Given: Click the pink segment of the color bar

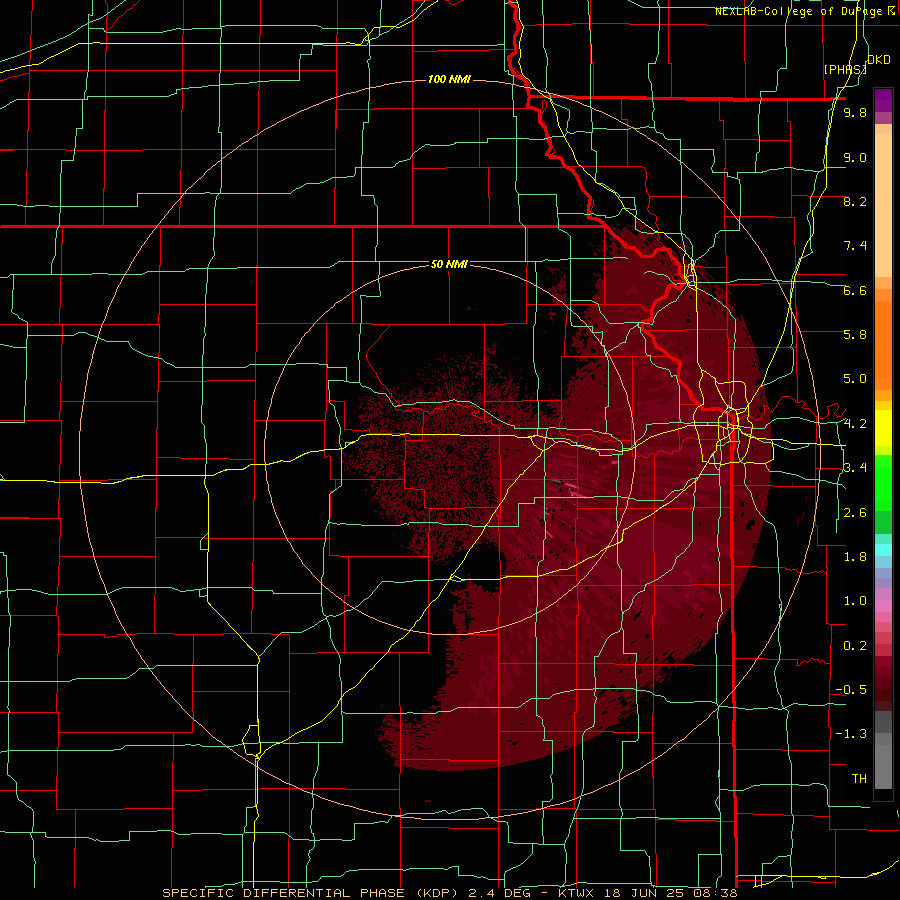Looking at the screenshot, I should (x=883, y=605).
